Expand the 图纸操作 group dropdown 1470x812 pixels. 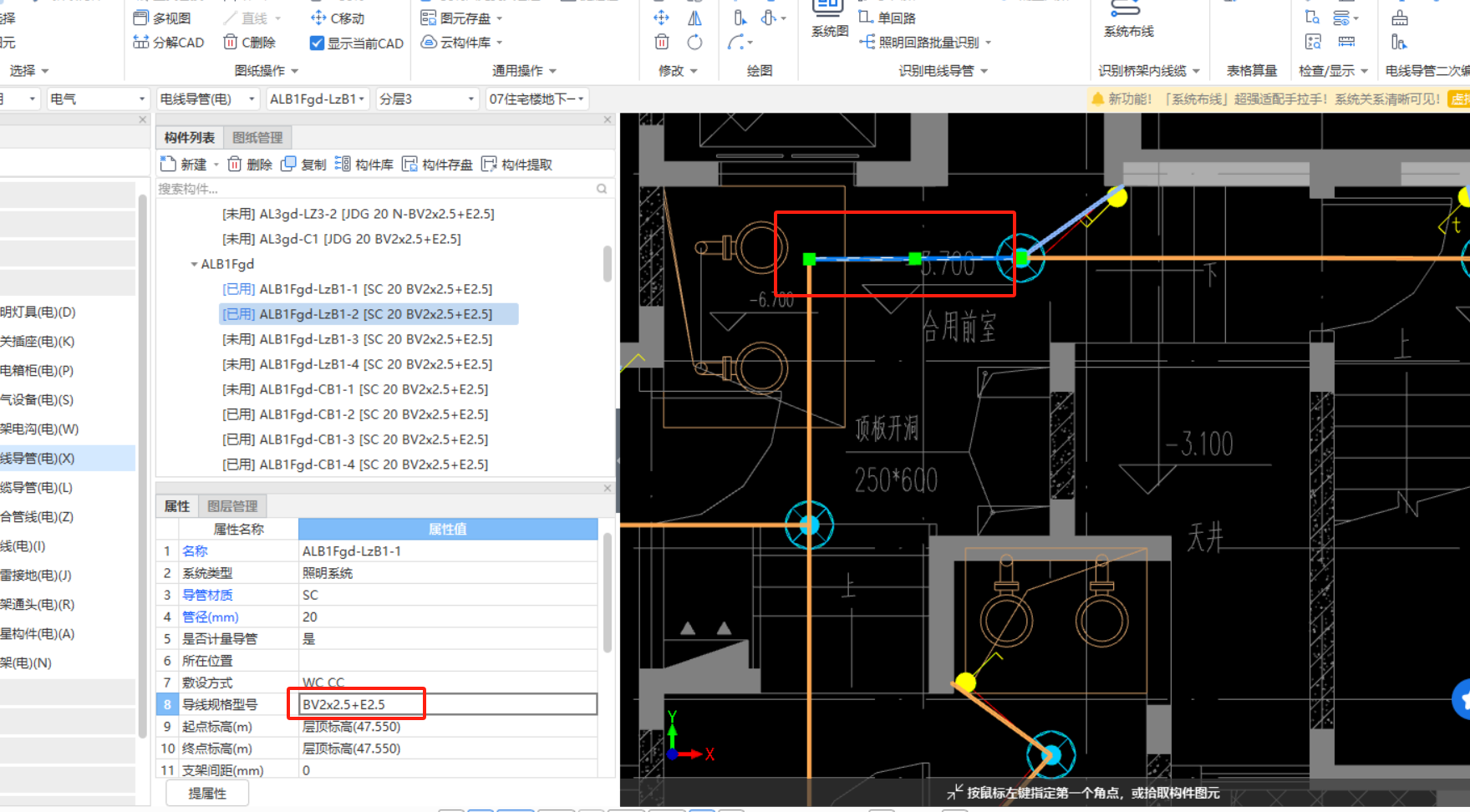point(294,71)
